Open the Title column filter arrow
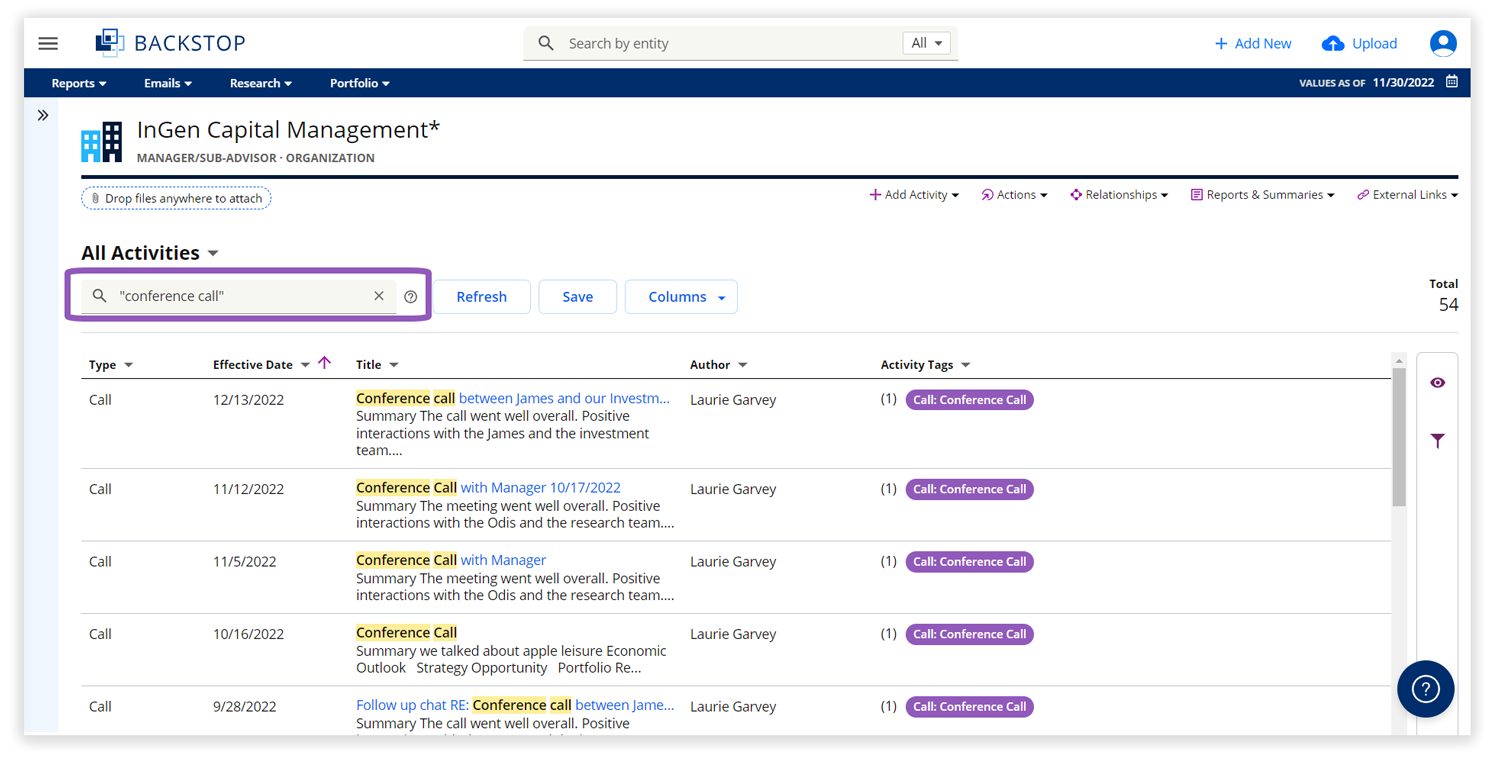1500x763 pixels. tap(393, 365)
